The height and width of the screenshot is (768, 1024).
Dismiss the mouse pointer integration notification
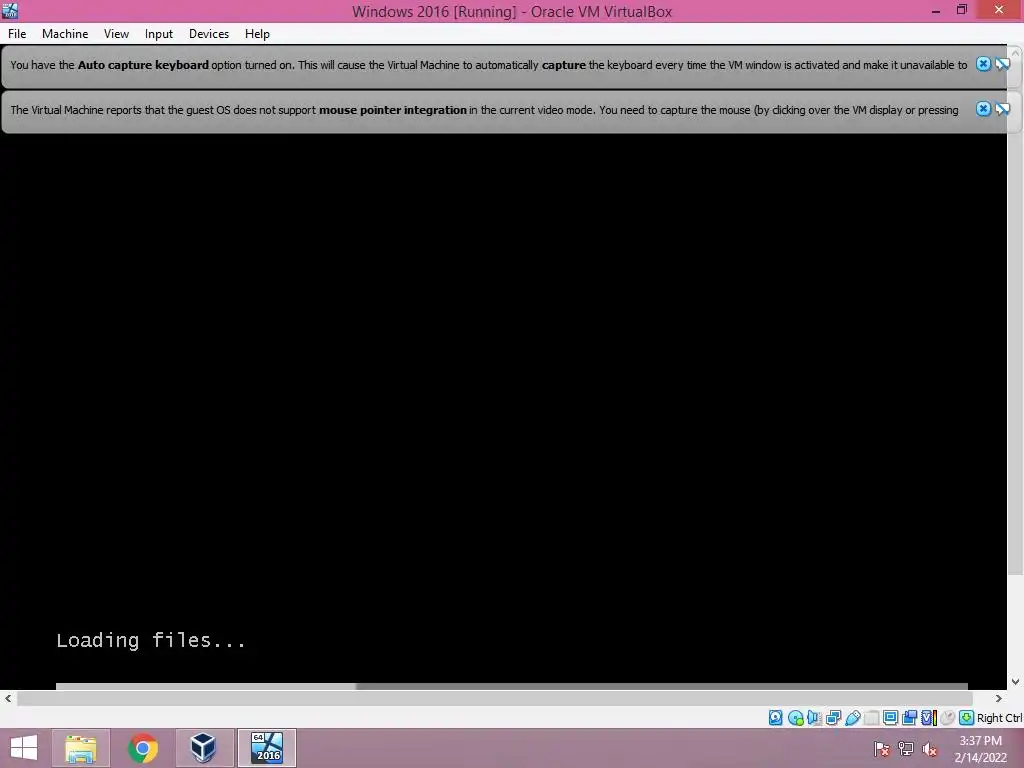click(983, 109)
